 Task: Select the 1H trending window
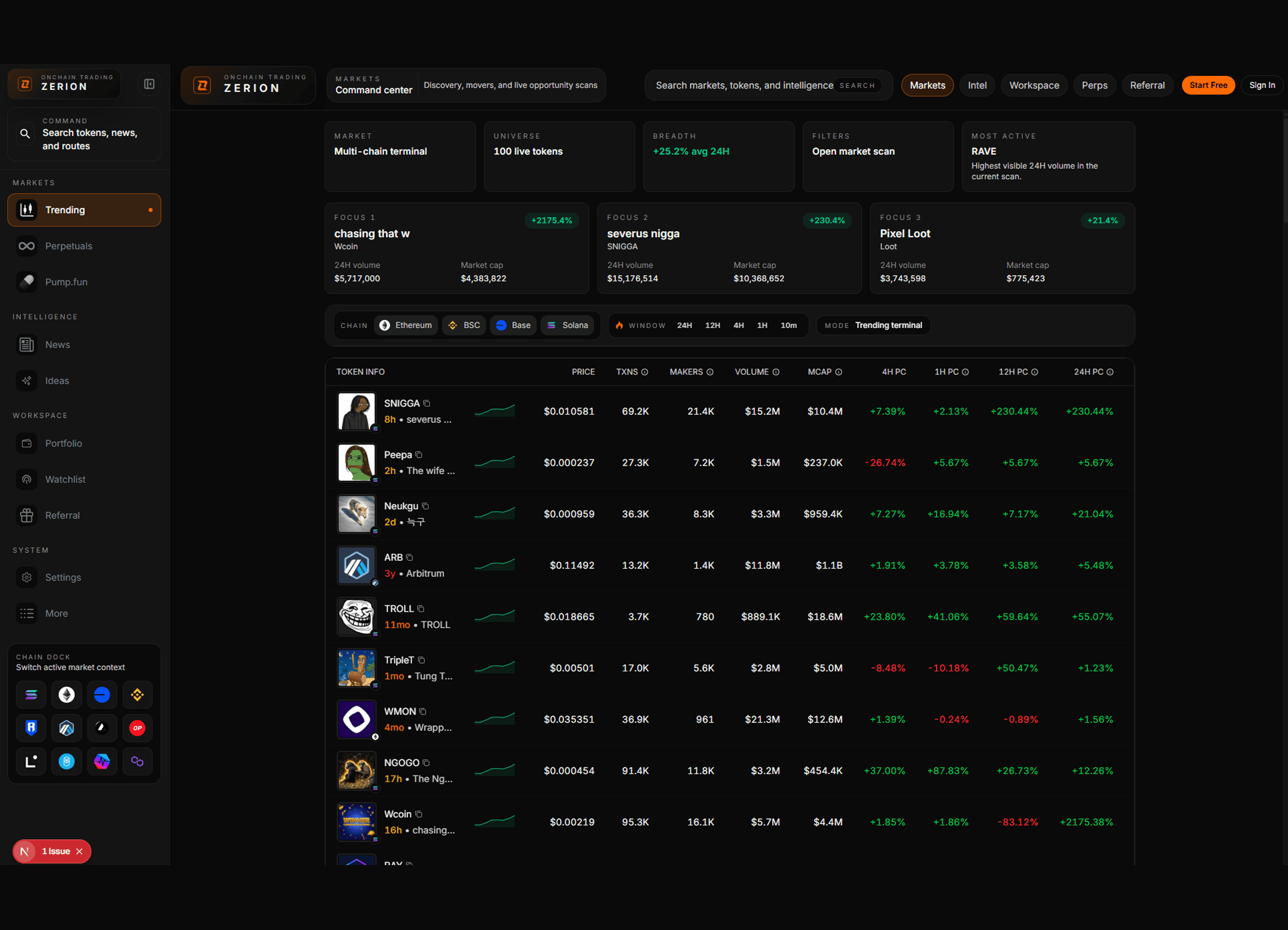pyautogui.click(x=762, y=325)
